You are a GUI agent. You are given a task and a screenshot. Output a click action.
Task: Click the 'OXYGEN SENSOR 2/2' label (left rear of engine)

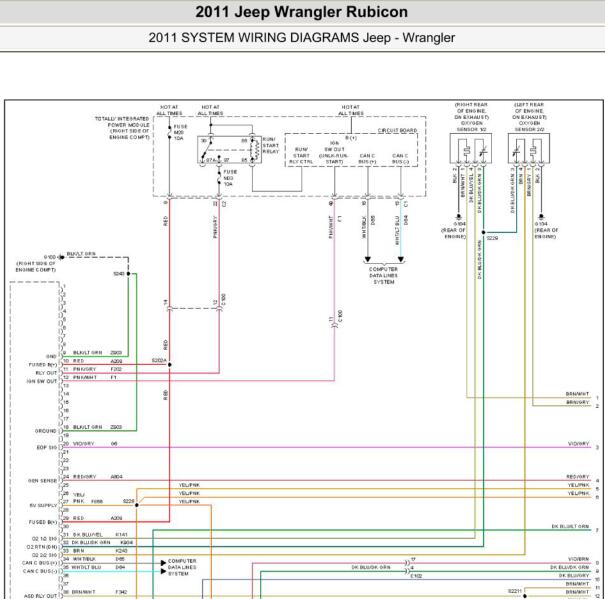529,126
